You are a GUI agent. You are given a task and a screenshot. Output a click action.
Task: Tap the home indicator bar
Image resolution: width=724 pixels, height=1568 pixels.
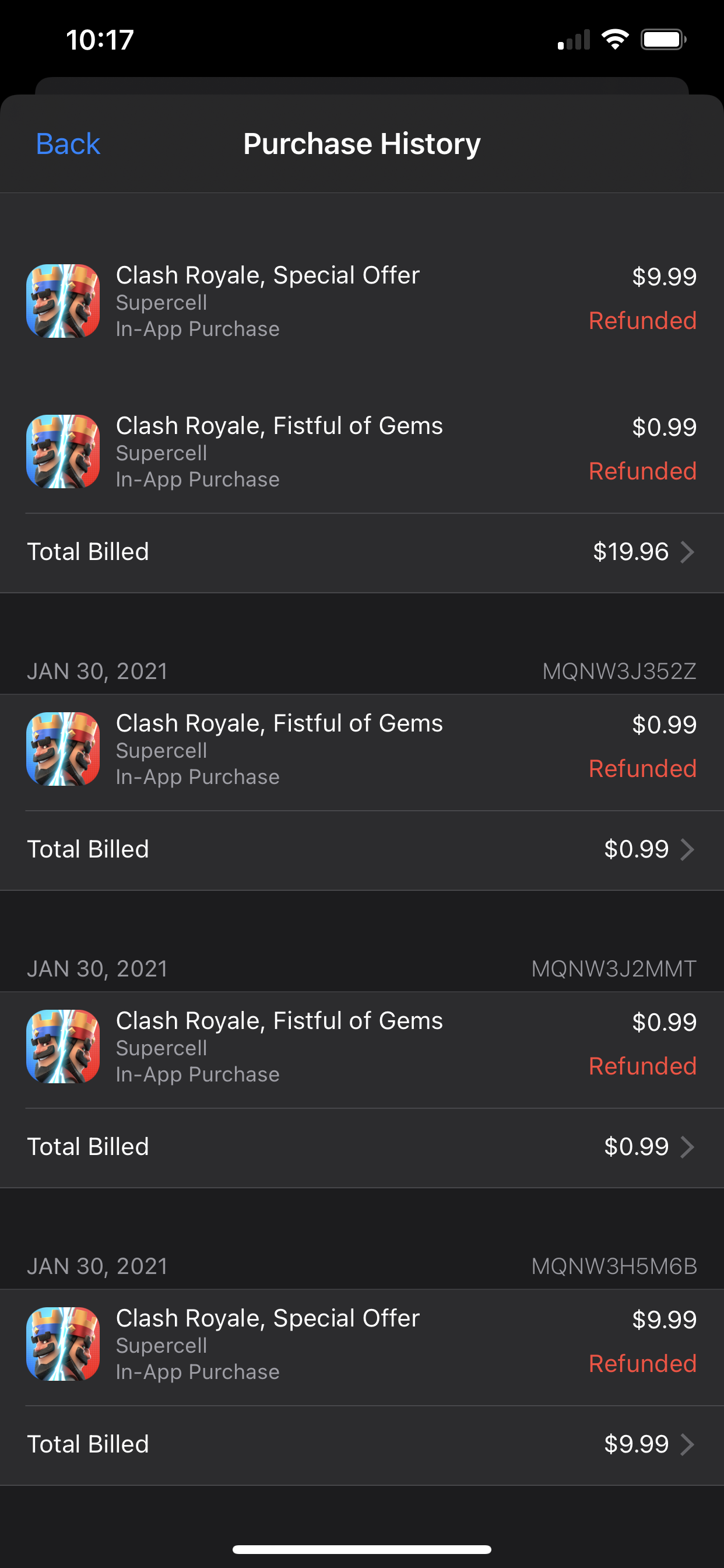[362, 1549]
